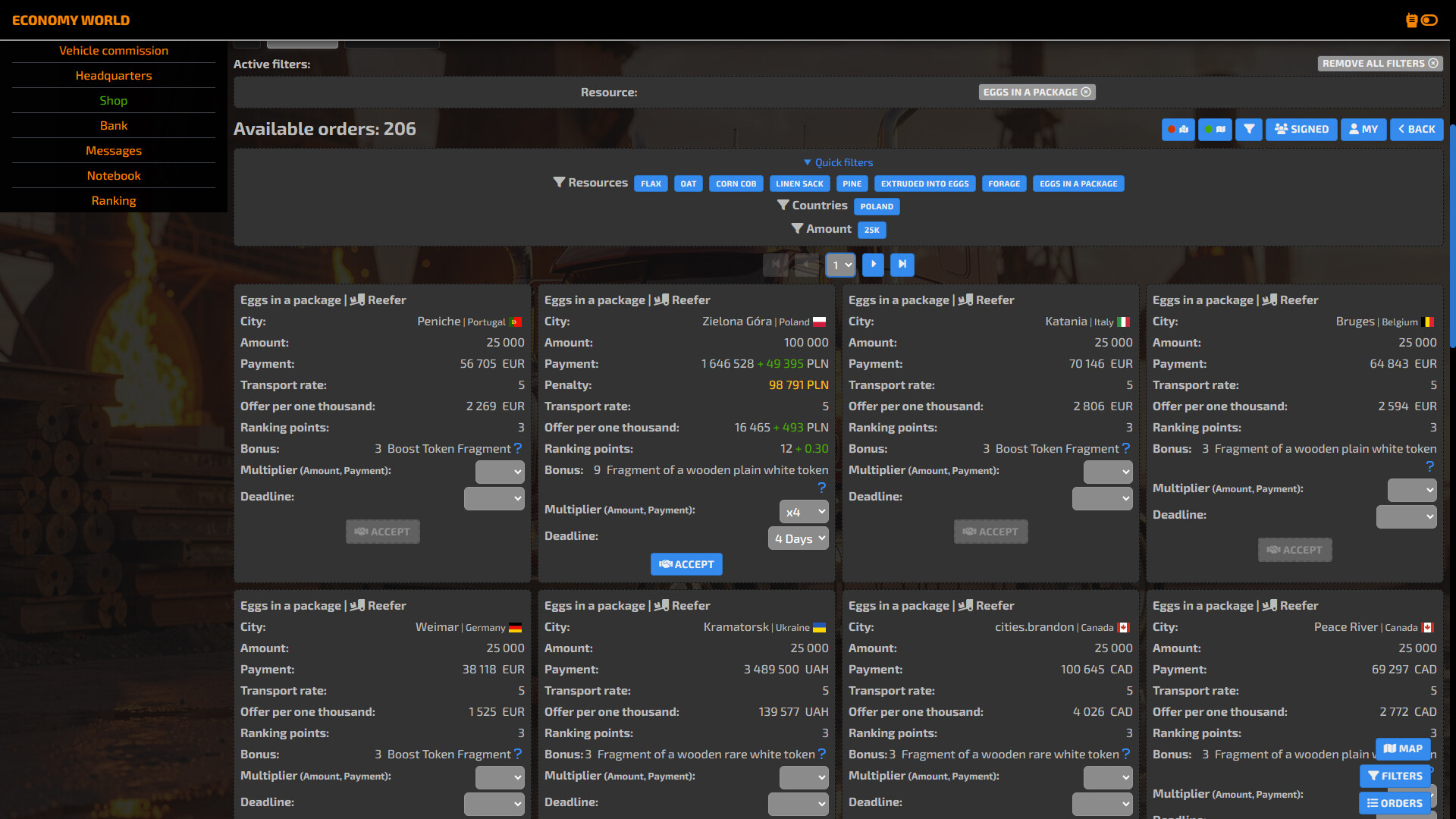Open the x4 multiplier dropdown
The image size is (1456, 819).
point(803,512)
